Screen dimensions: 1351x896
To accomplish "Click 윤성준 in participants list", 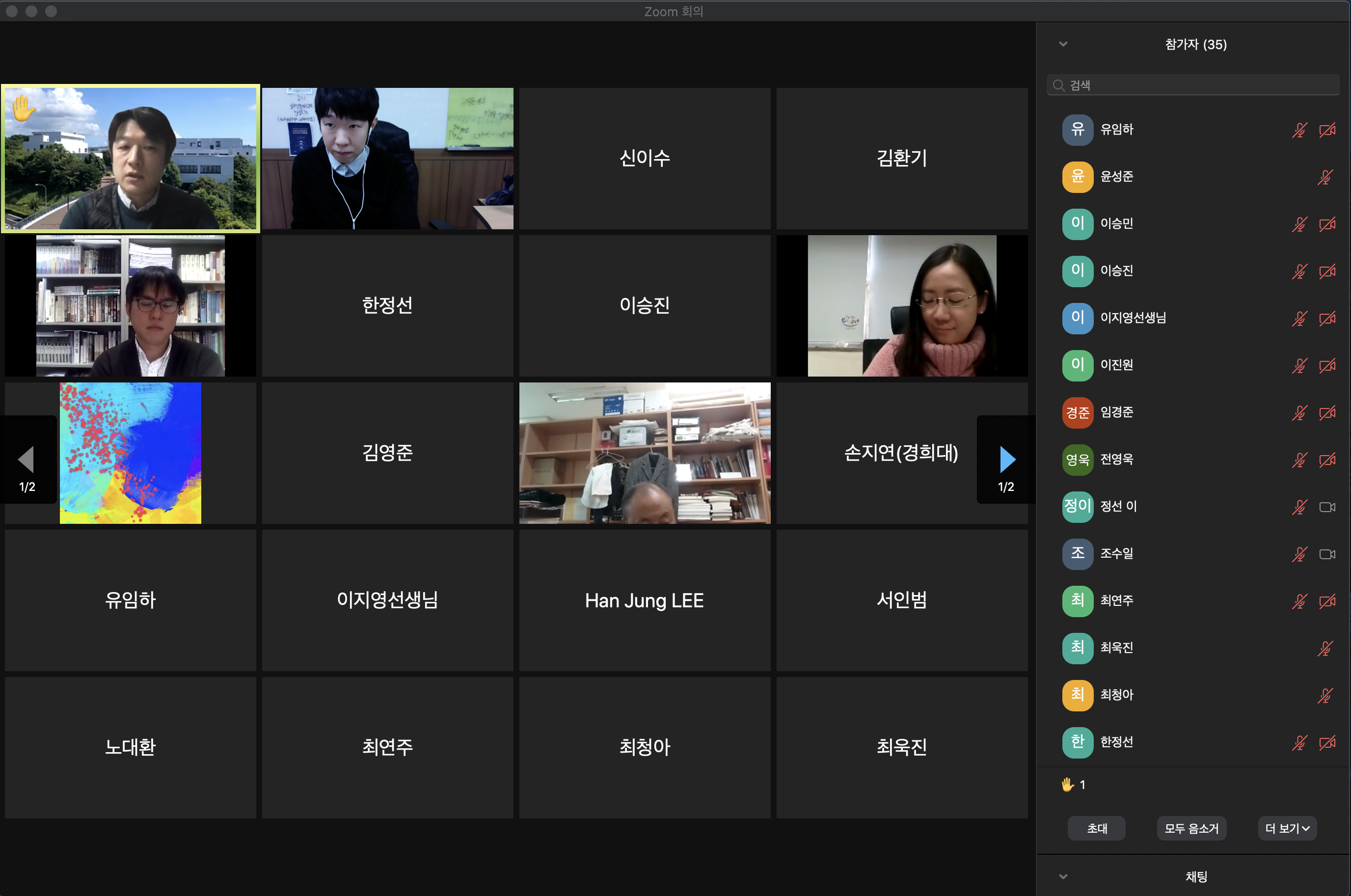I will (1194, 177).
